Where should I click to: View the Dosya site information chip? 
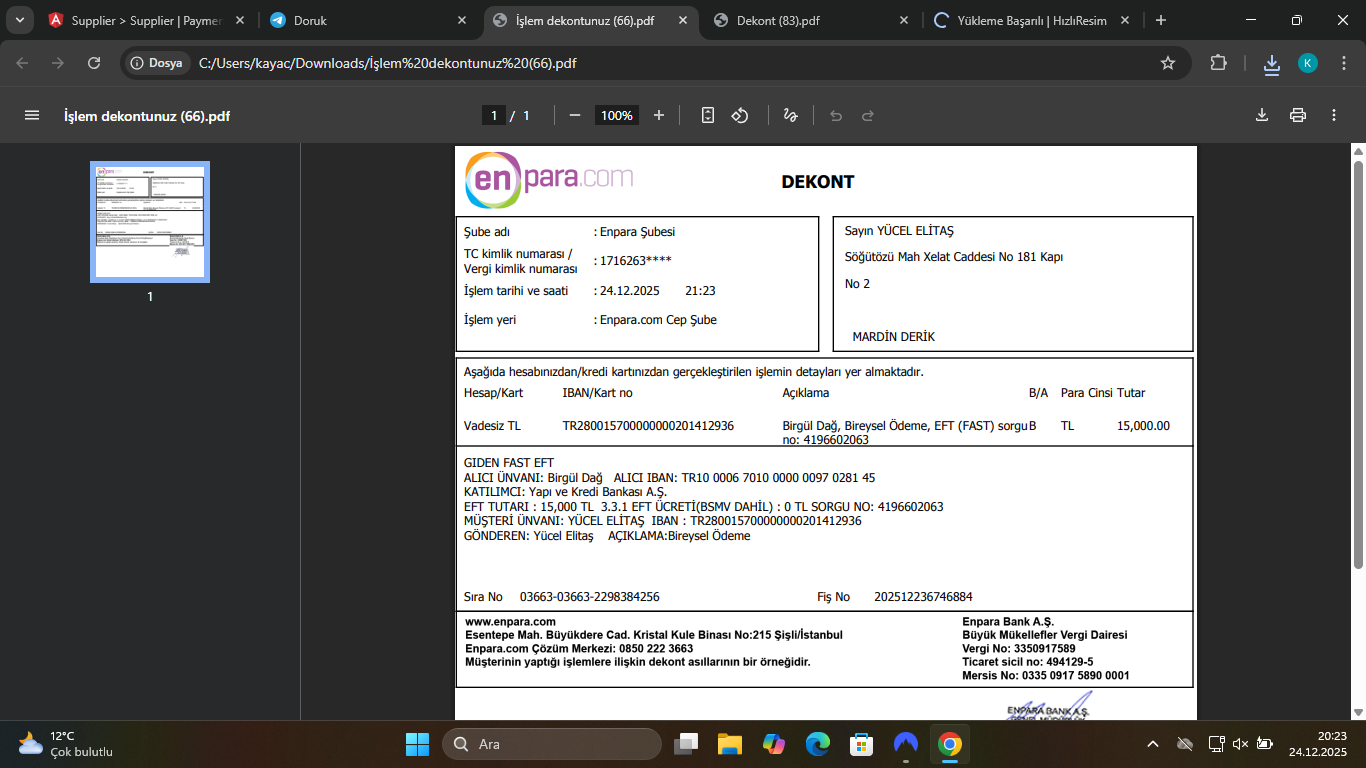point(157,63)
